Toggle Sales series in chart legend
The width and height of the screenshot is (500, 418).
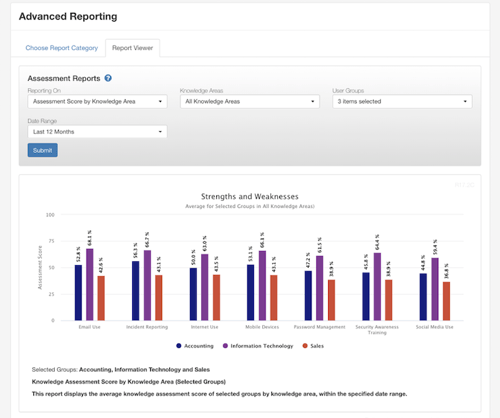click(313, 346)
